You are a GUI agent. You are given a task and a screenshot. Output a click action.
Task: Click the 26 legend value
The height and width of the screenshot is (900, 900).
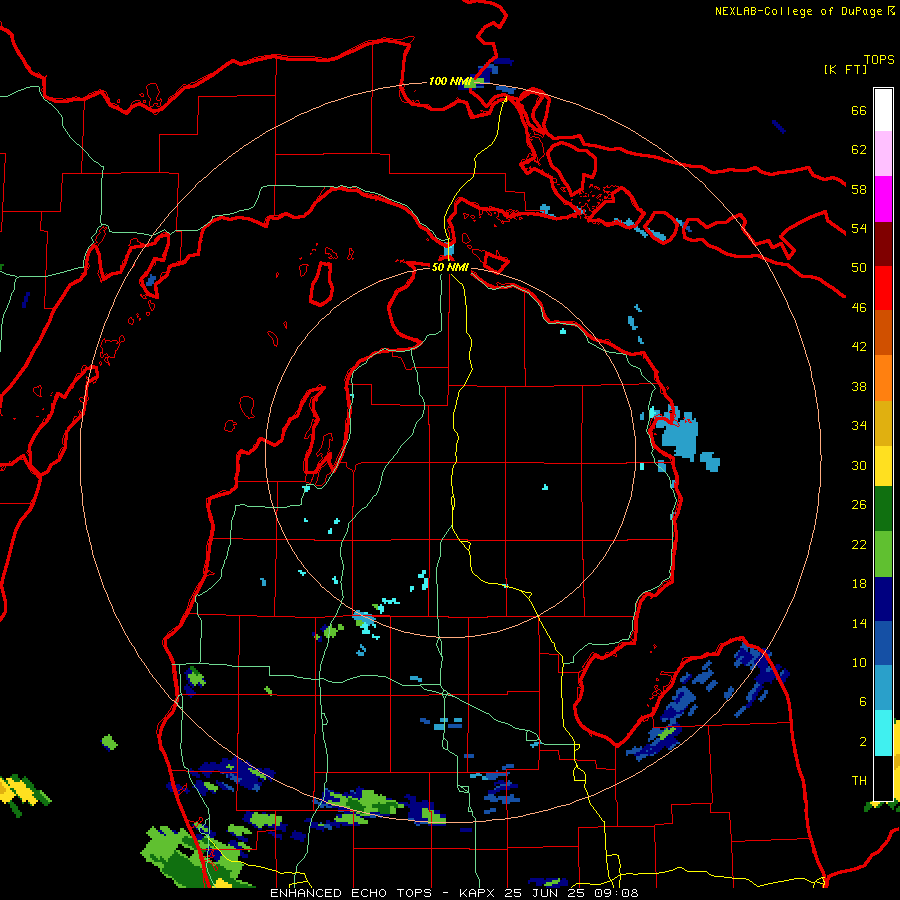point(859,505)
